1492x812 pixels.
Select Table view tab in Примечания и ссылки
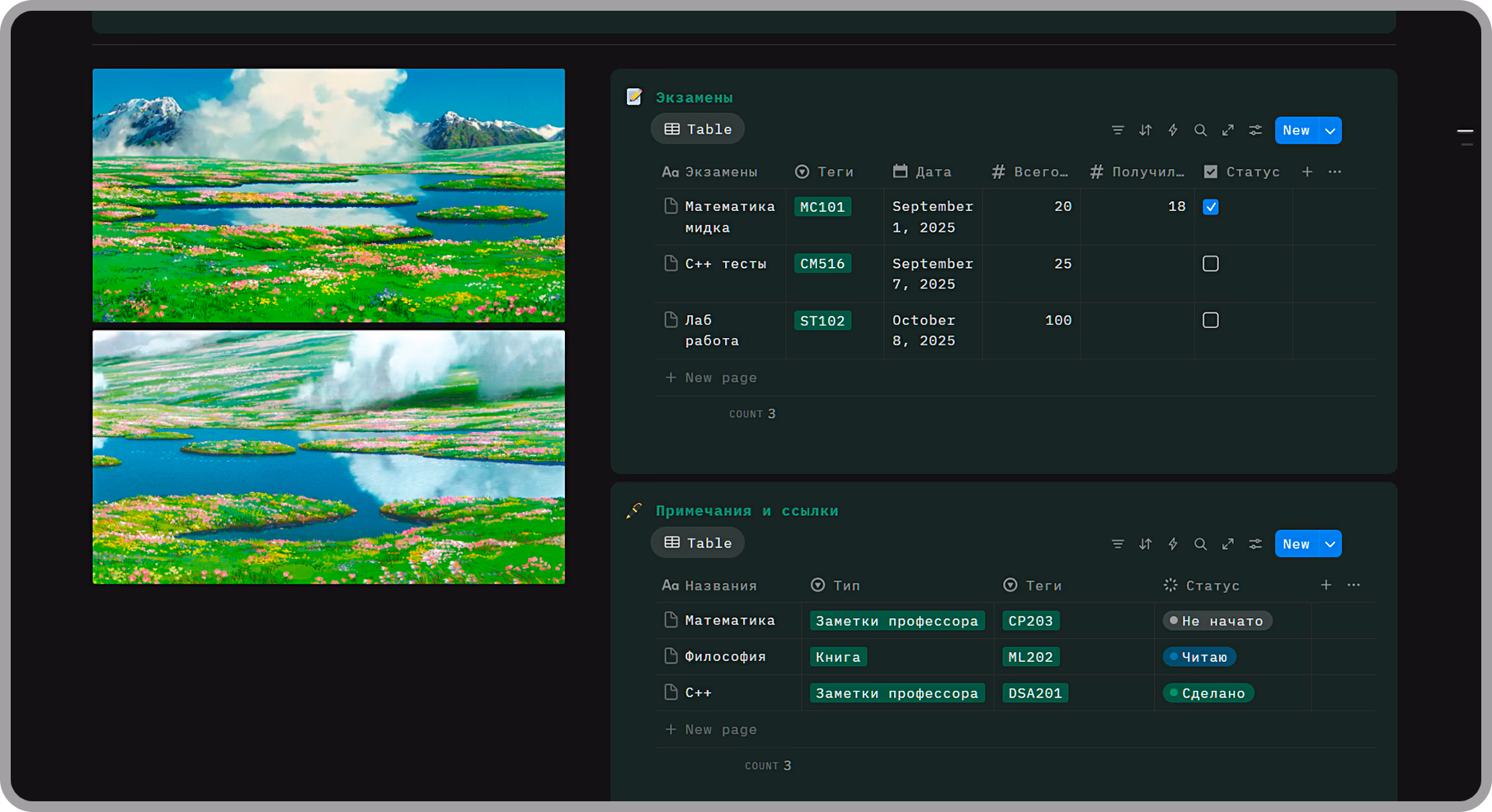[x=698, y=543]
